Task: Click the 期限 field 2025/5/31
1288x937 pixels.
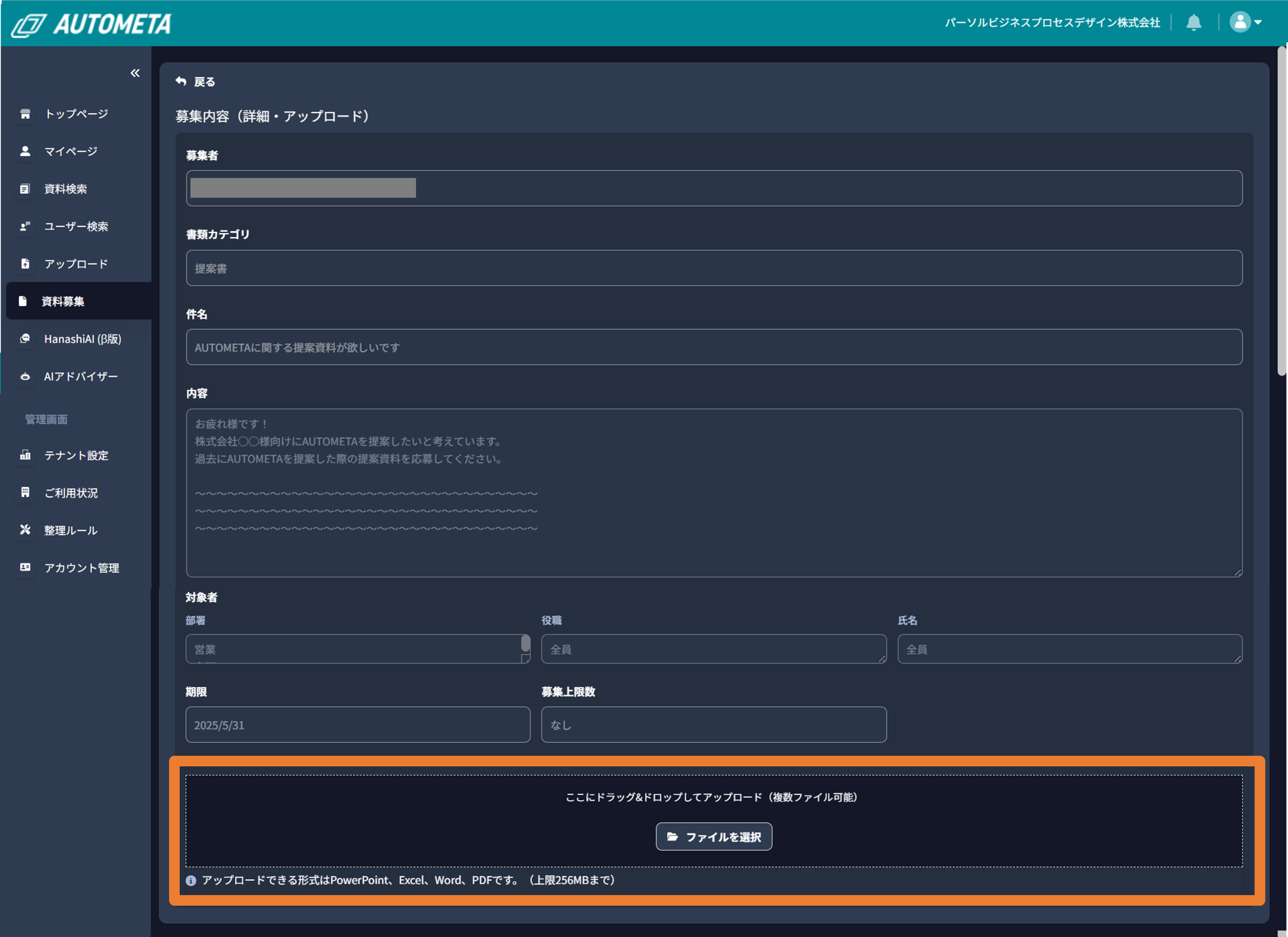Action: (x=358, y=724)
